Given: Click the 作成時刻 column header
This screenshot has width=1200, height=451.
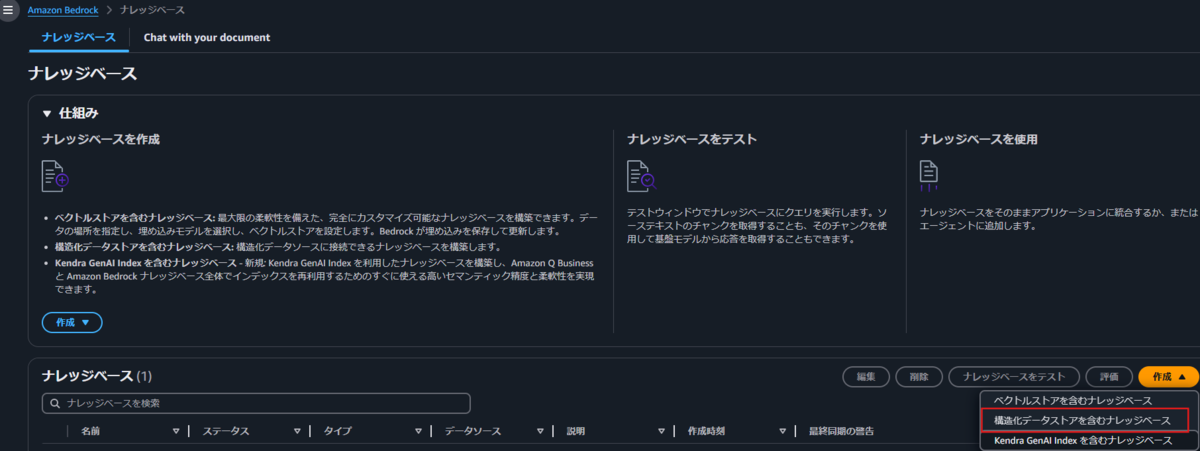Looking at the screenshot, I should point(707,431).
